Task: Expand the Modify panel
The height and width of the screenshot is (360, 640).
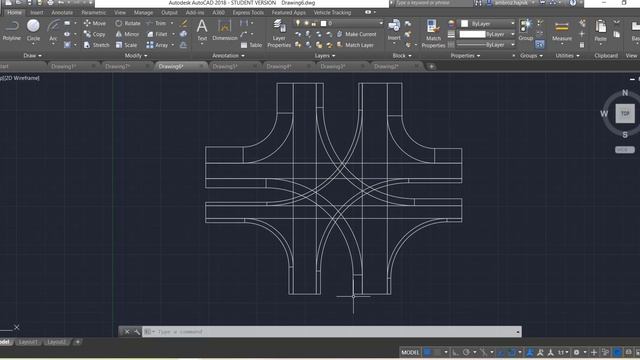Action: coord(136,56)
